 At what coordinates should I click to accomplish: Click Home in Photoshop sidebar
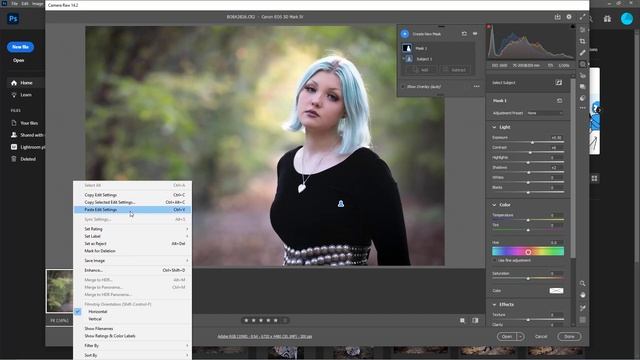(26, 83)
